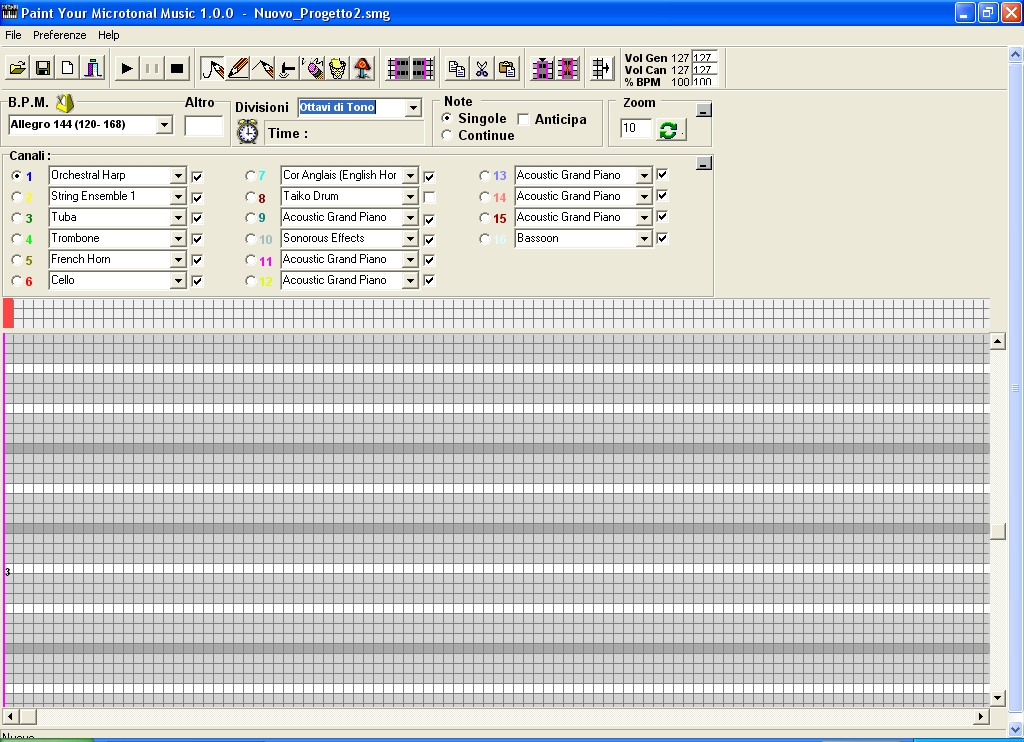Click the Vol Can value input field

(x=705, y=69)
